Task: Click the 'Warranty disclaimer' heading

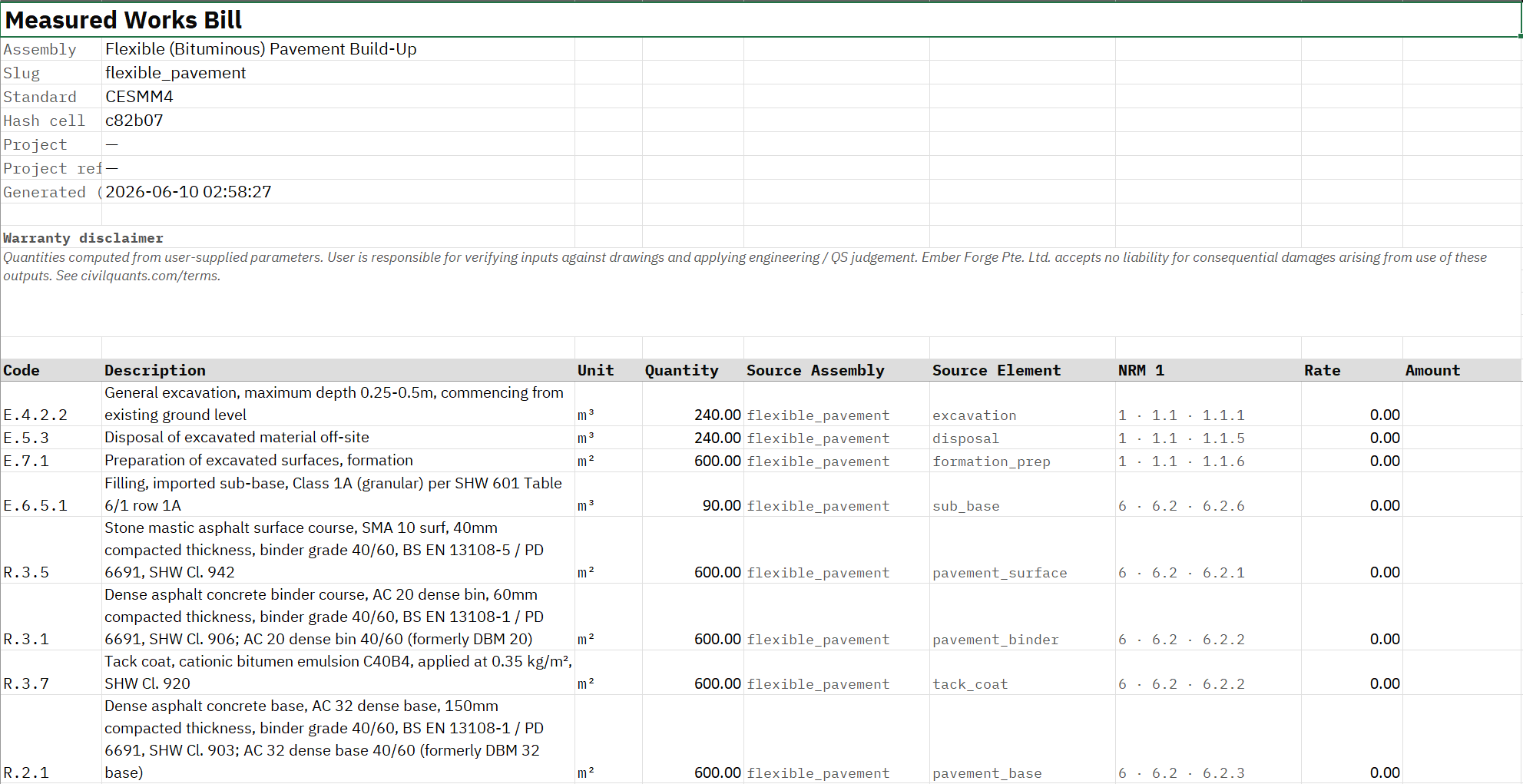Action: pos(83,238)
